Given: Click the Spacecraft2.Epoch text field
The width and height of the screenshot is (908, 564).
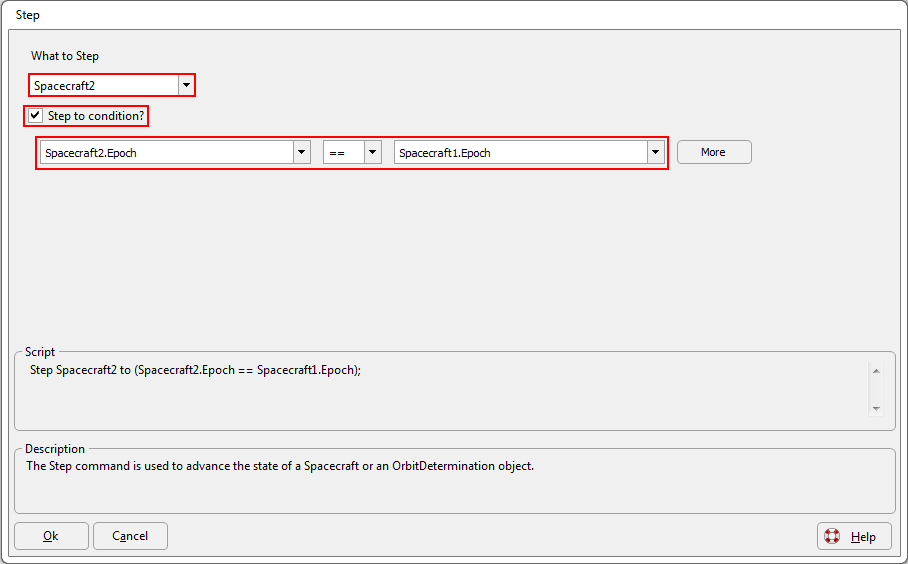Looking at the screenshot, I should click(167, 152).
